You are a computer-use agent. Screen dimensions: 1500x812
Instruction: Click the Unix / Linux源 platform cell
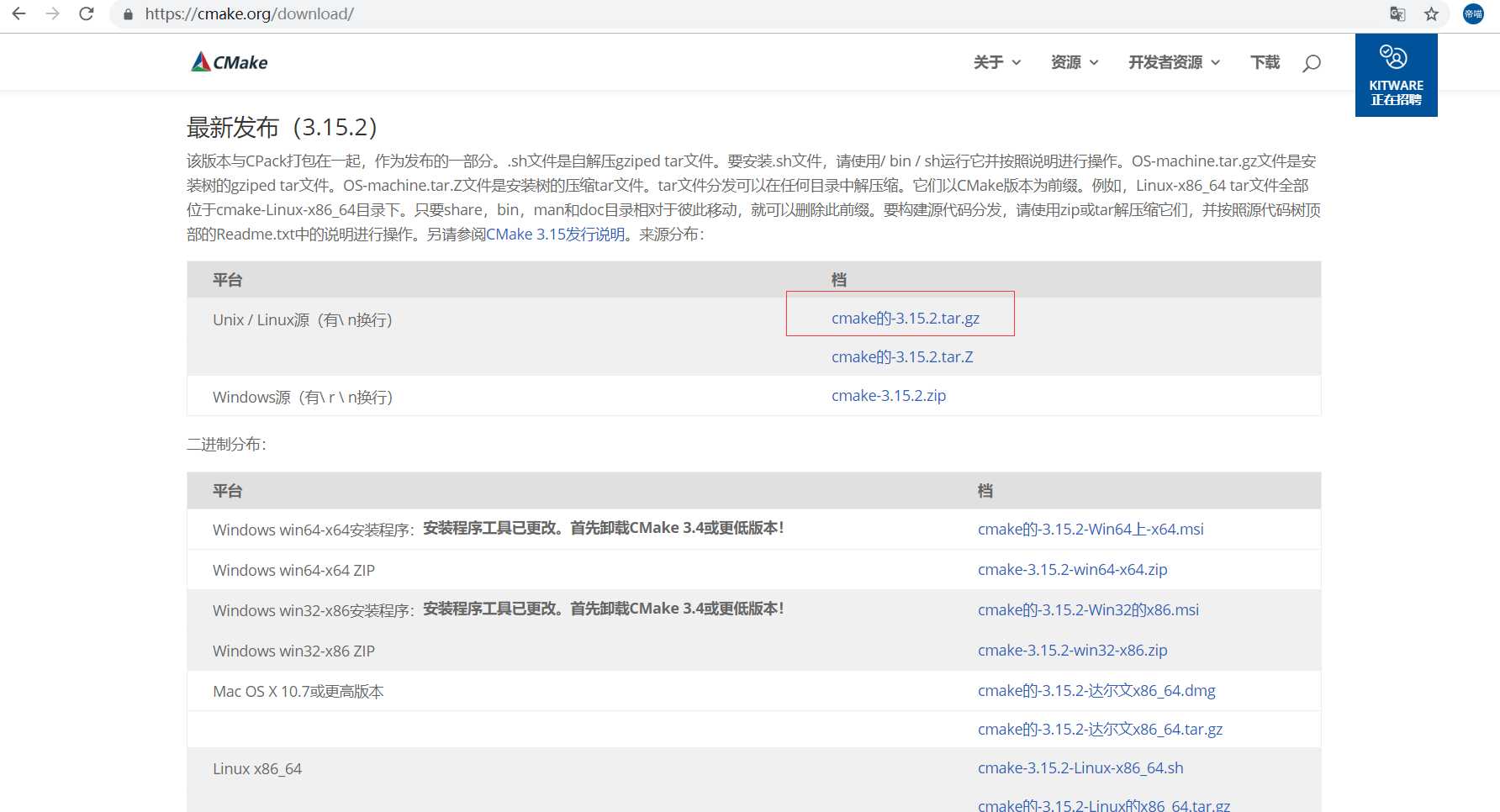click(x=303, y=320)
